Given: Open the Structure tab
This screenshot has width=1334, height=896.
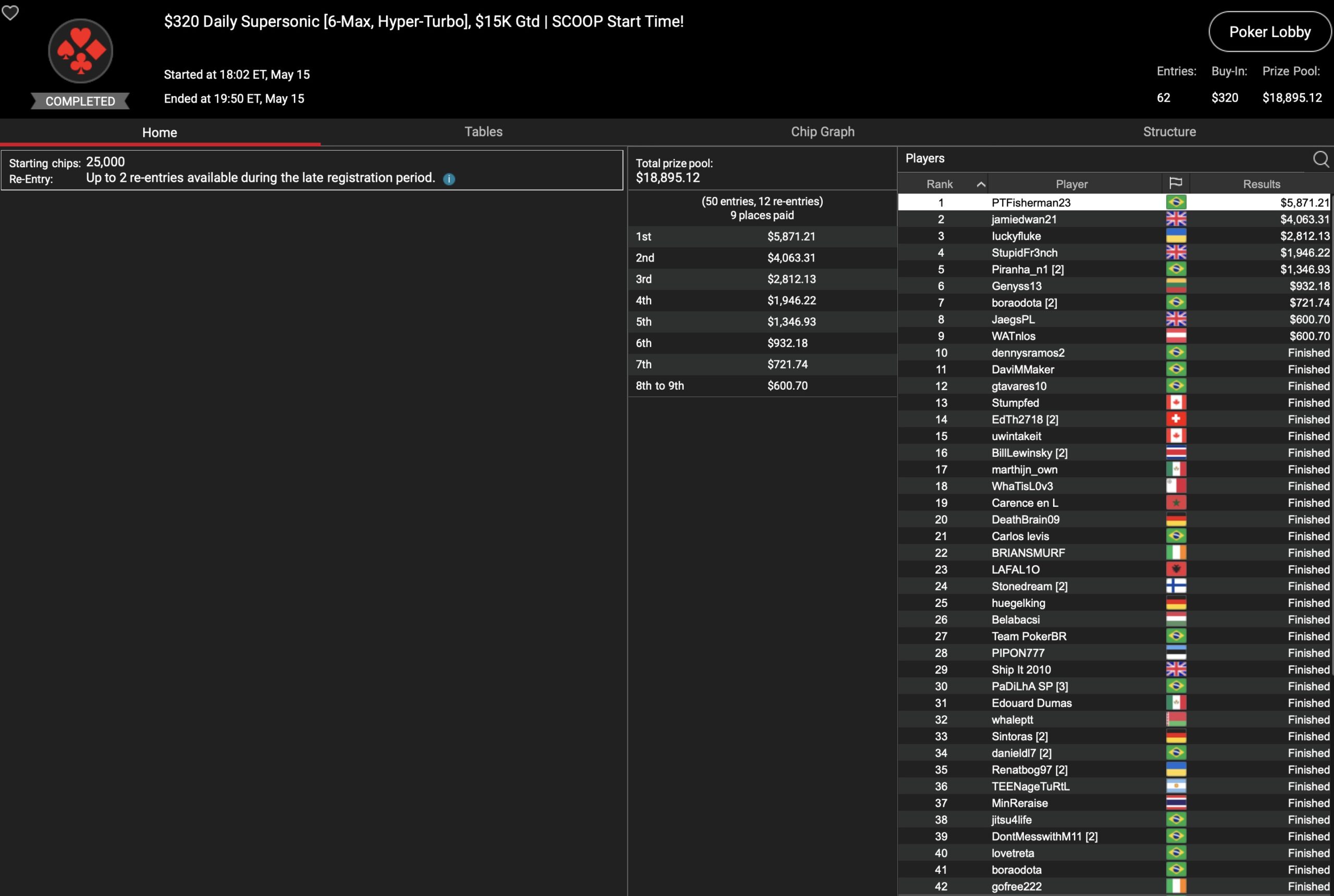Looking at the screenshot, I should tap(1169, 132).
